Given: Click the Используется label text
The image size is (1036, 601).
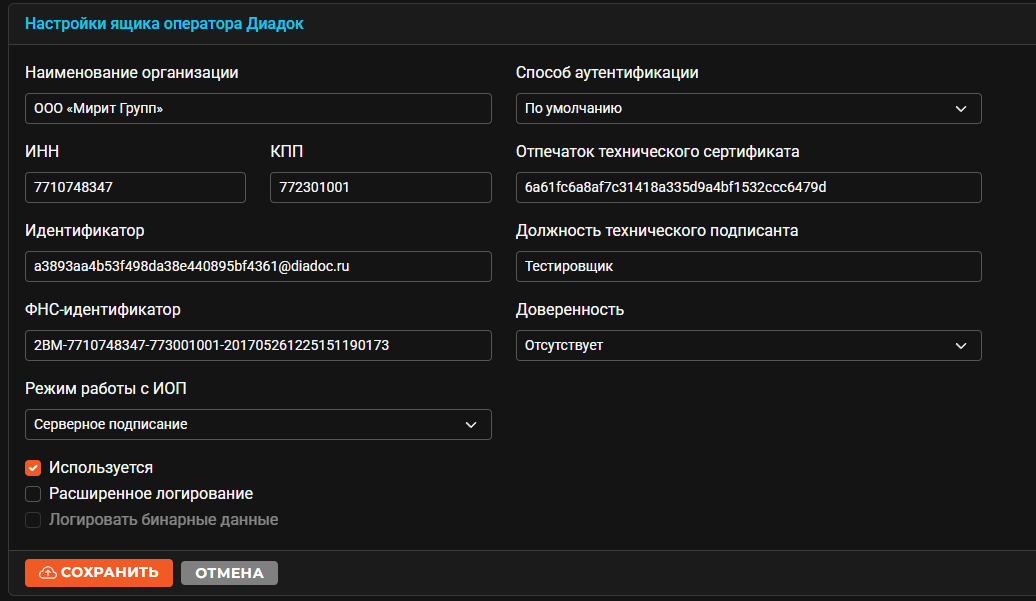Looking at the screenshot, I should coord(101,468).
